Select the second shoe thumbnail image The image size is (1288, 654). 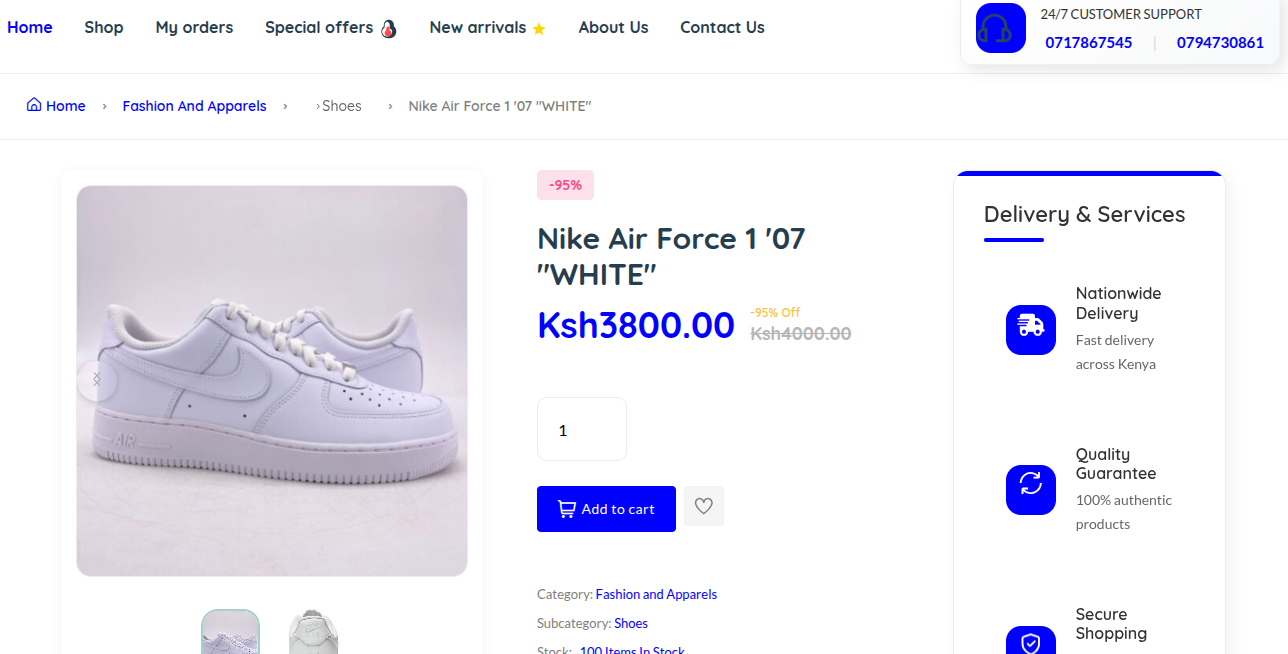tap(314, 632)
